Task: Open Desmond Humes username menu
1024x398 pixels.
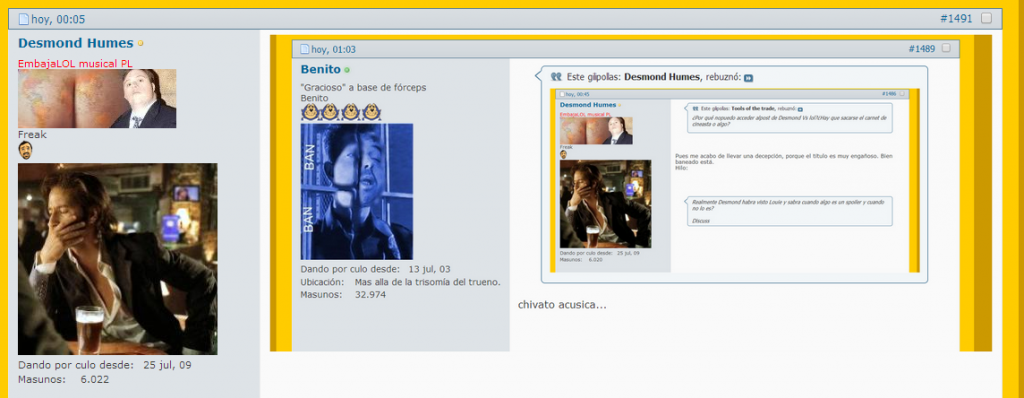Action: click(76, 43)
